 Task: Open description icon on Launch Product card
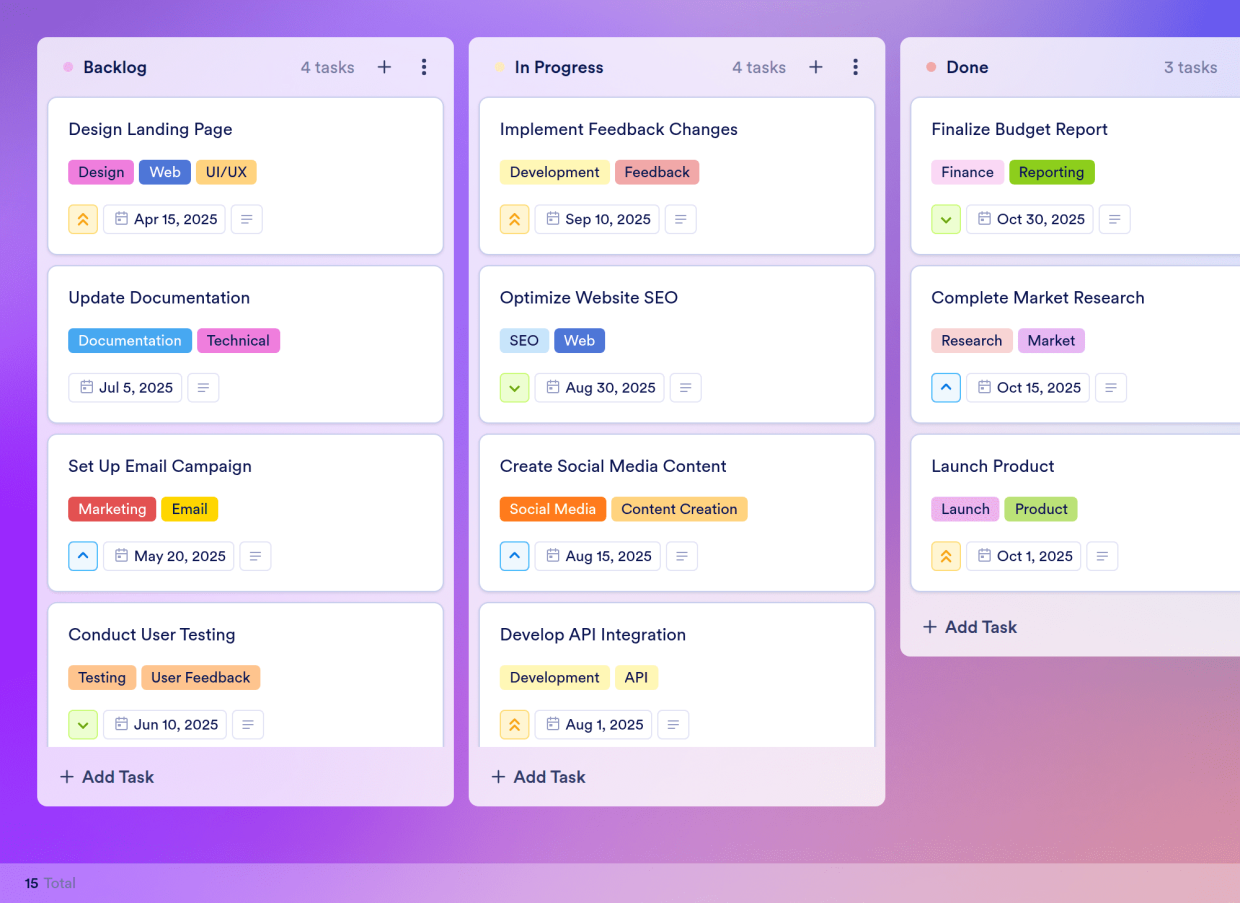click(1102, 556)
